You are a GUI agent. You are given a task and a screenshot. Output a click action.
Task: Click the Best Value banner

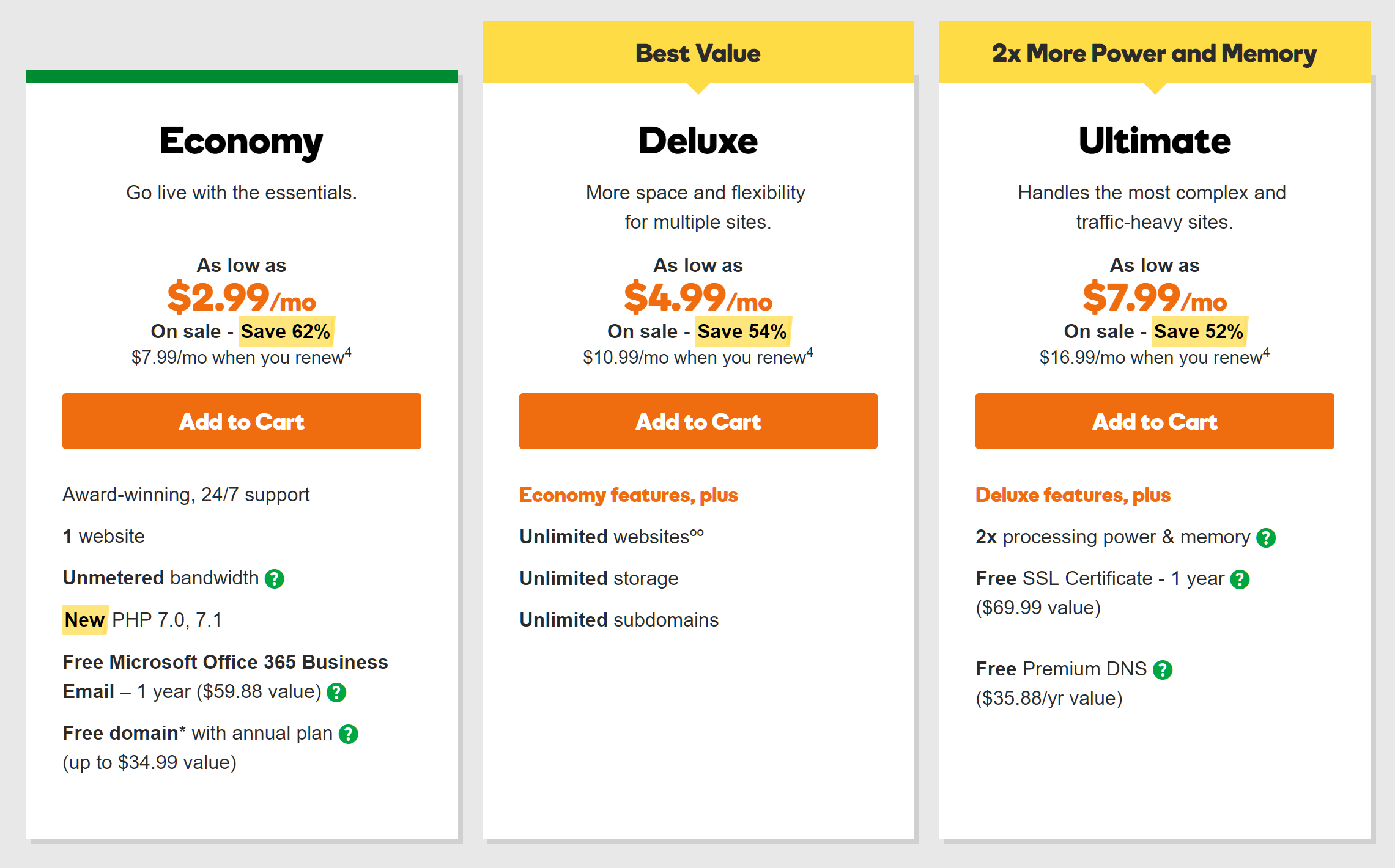[x=698, y=53]
